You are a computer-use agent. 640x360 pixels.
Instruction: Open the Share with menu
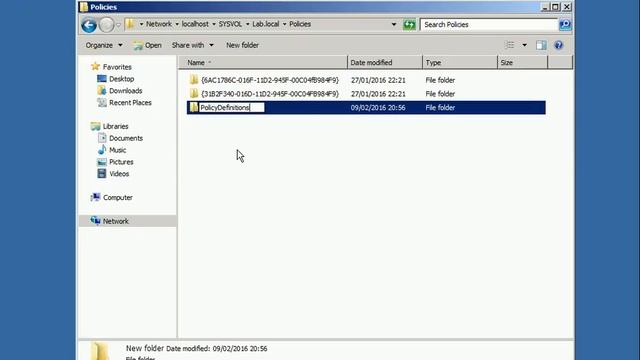click(192, 45)
